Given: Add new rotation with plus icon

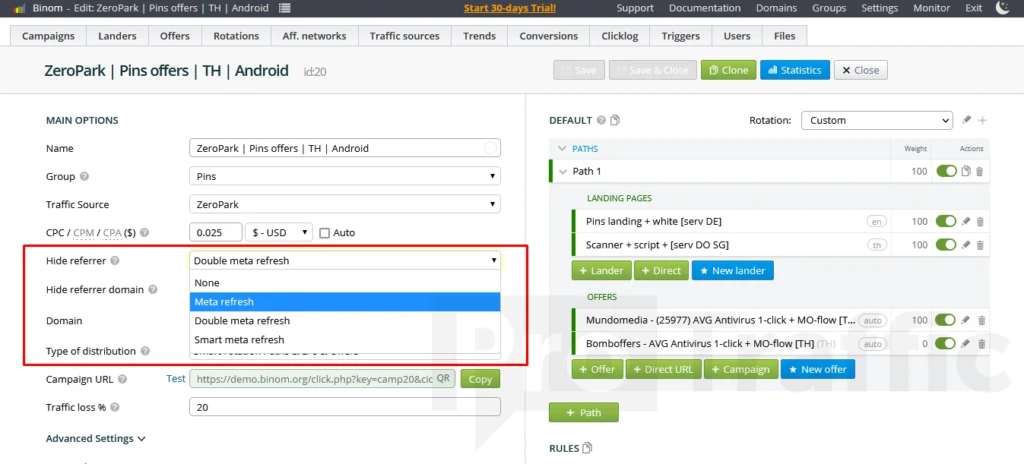Looking at the screenshot, I should [x=982, y=120].
